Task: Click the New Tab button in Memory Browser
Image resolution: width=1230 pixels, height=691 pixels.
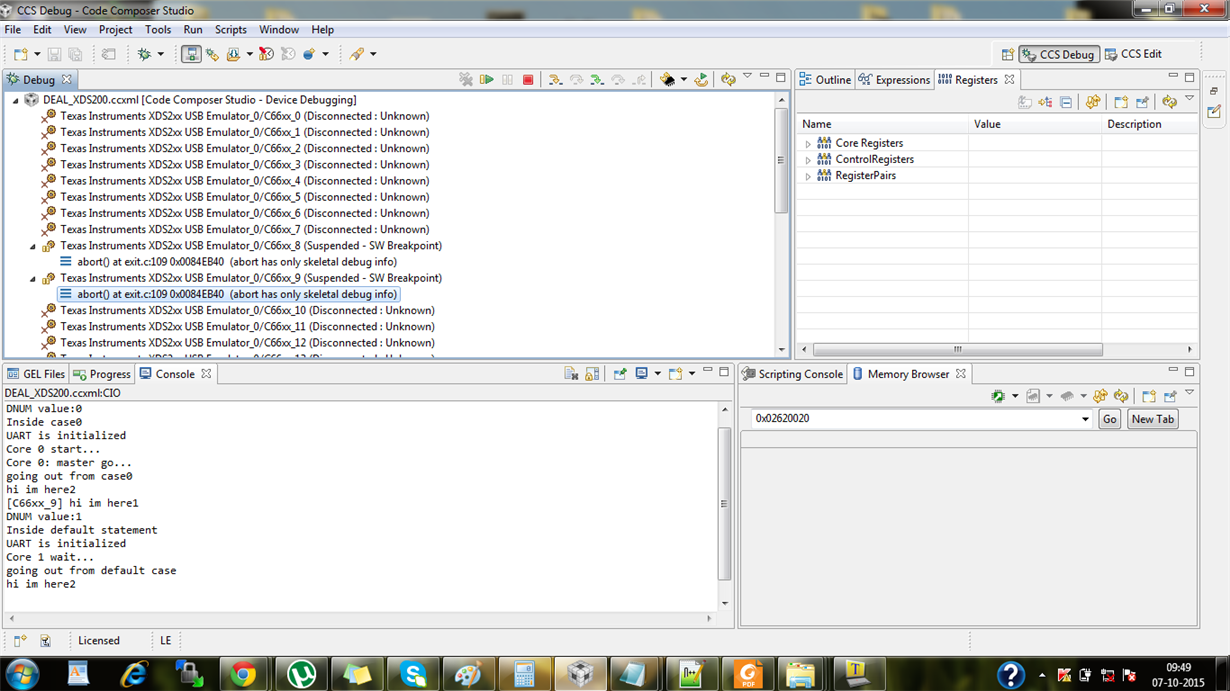Action: coord(1153,419)
